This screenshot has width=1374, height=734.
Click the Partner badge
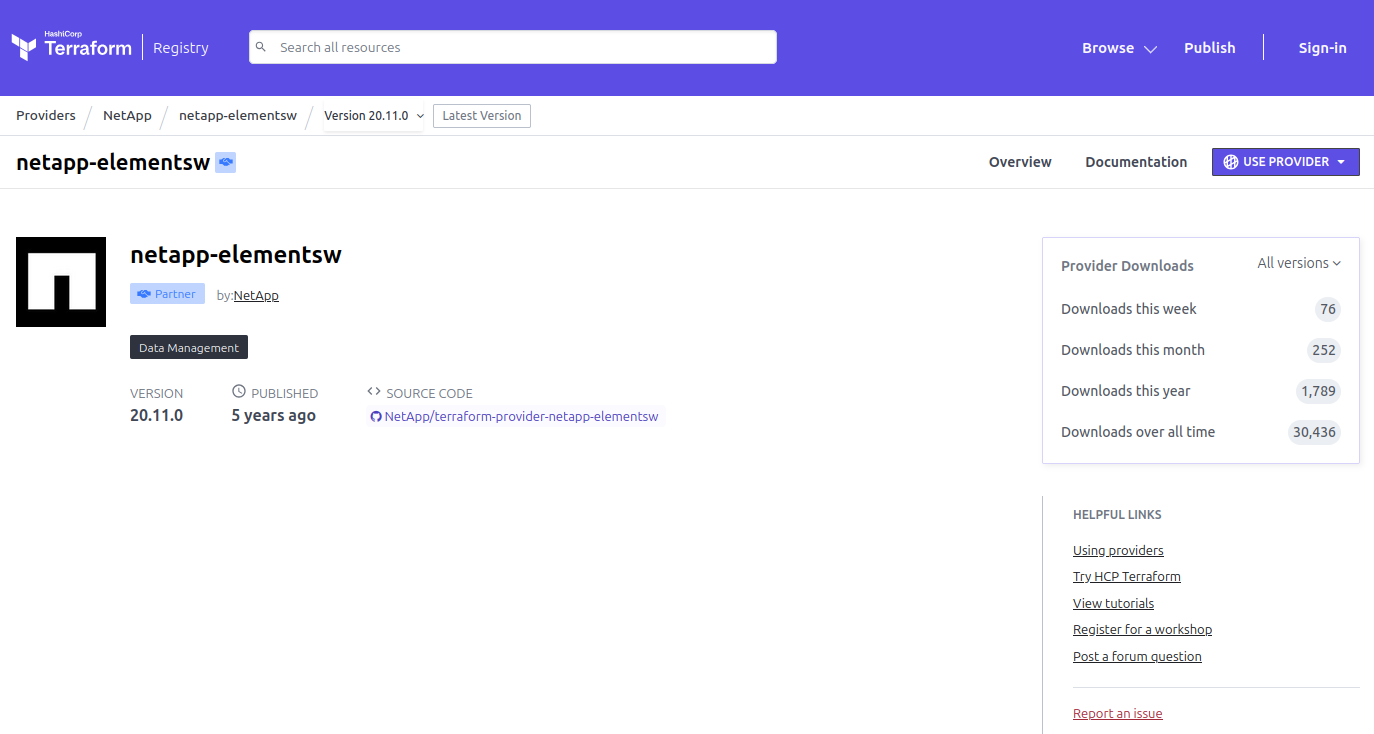coord(167,294)
